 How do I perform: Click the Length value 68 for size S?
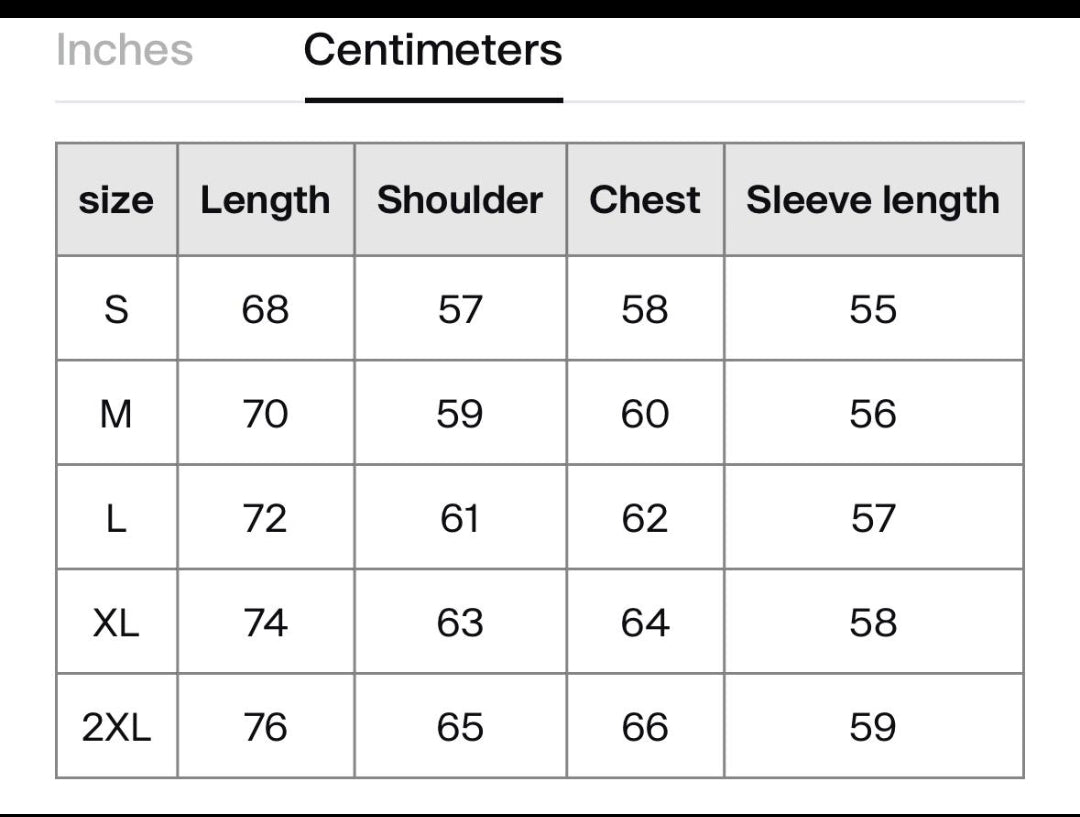(x=265, y=309)
